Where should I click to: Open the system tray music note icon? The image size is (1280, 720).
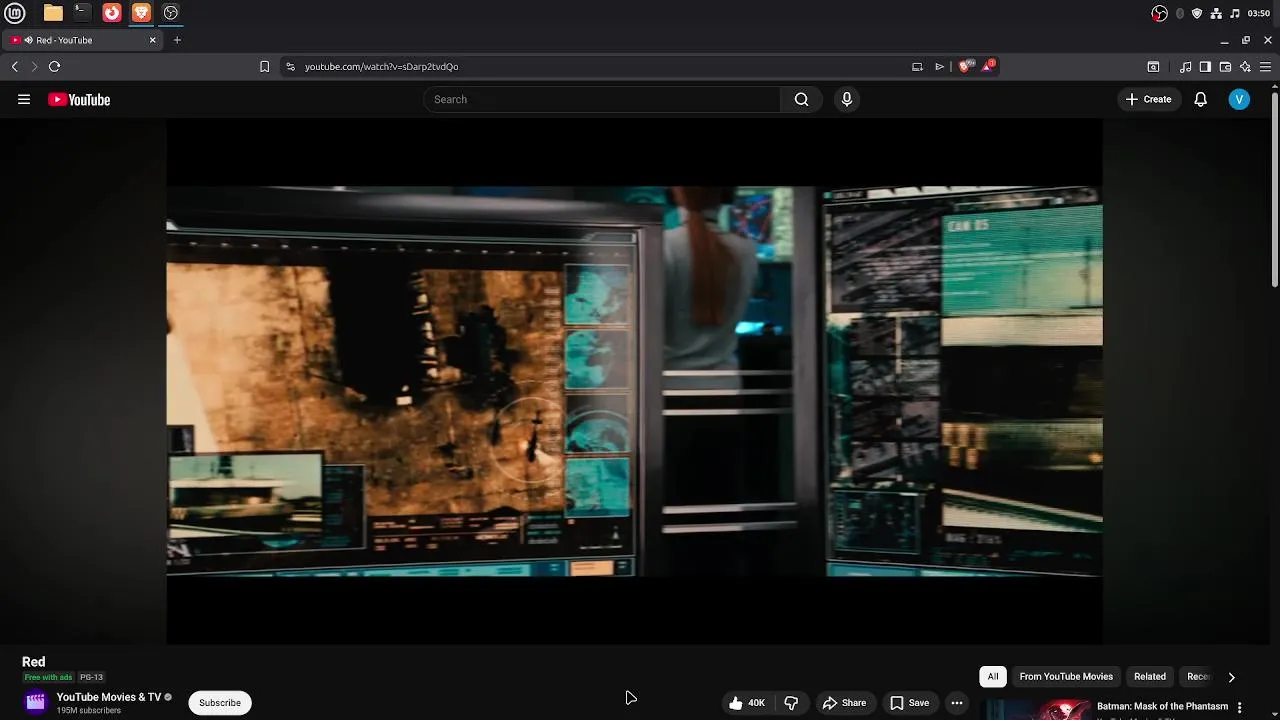pyautogui.click(x=1235, y=13)
